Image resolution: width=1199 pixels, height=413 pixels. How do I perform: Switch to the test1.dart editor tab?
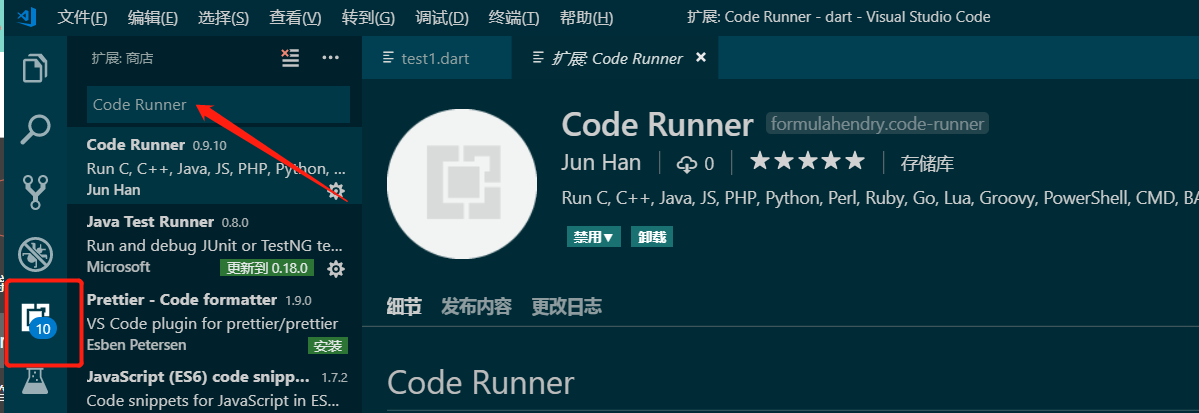point(437,58)
